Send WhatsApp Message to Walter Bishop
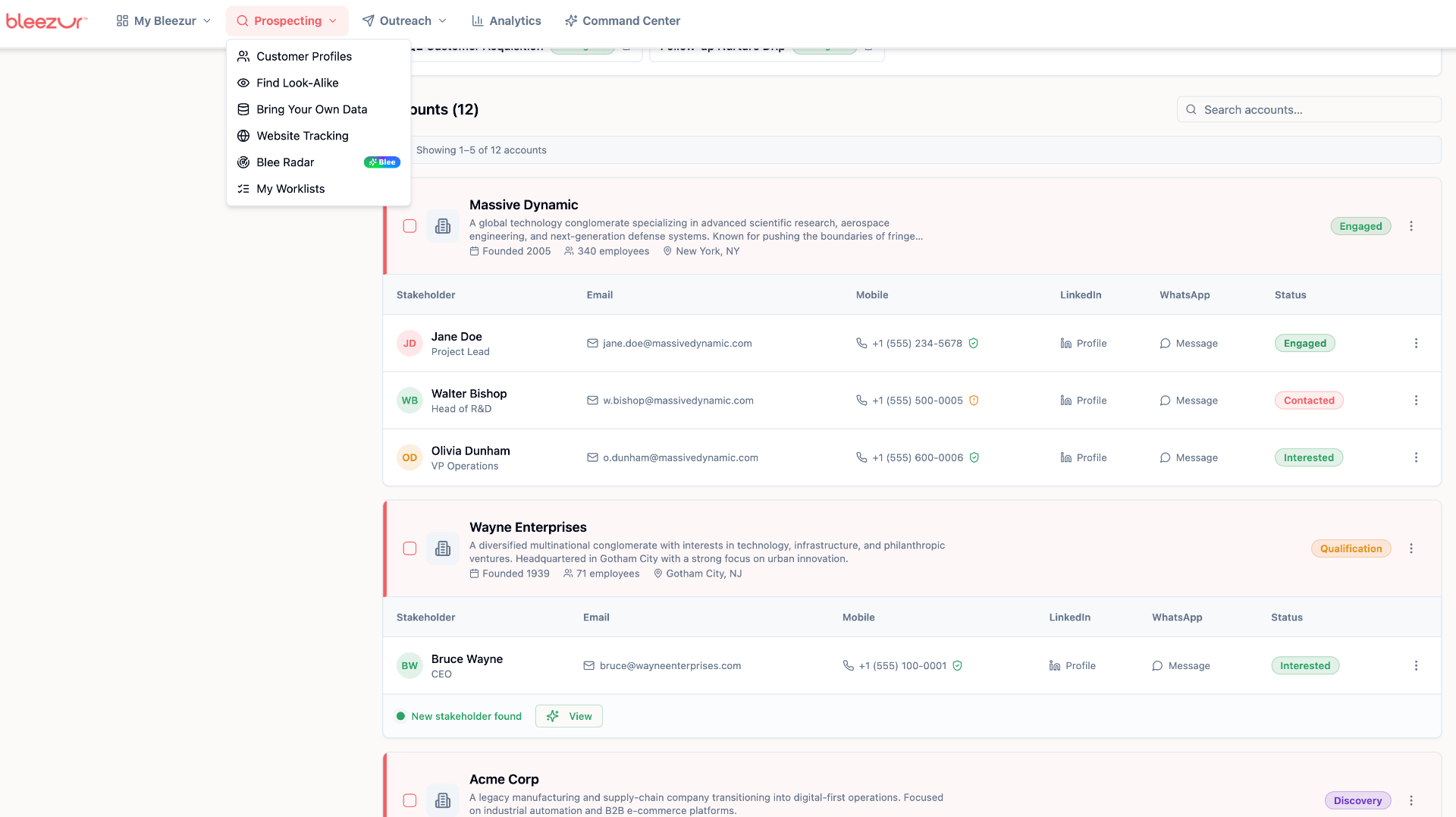 1188,401
